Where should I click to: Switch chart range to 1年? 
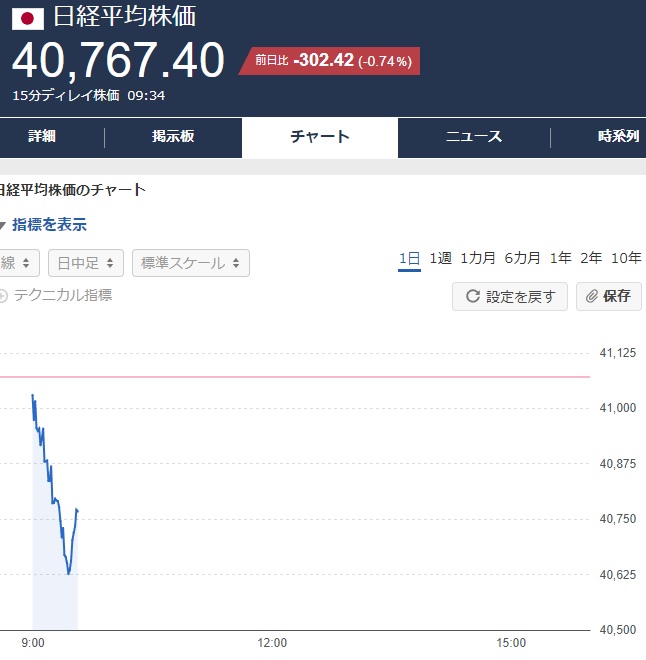point(561,258)
